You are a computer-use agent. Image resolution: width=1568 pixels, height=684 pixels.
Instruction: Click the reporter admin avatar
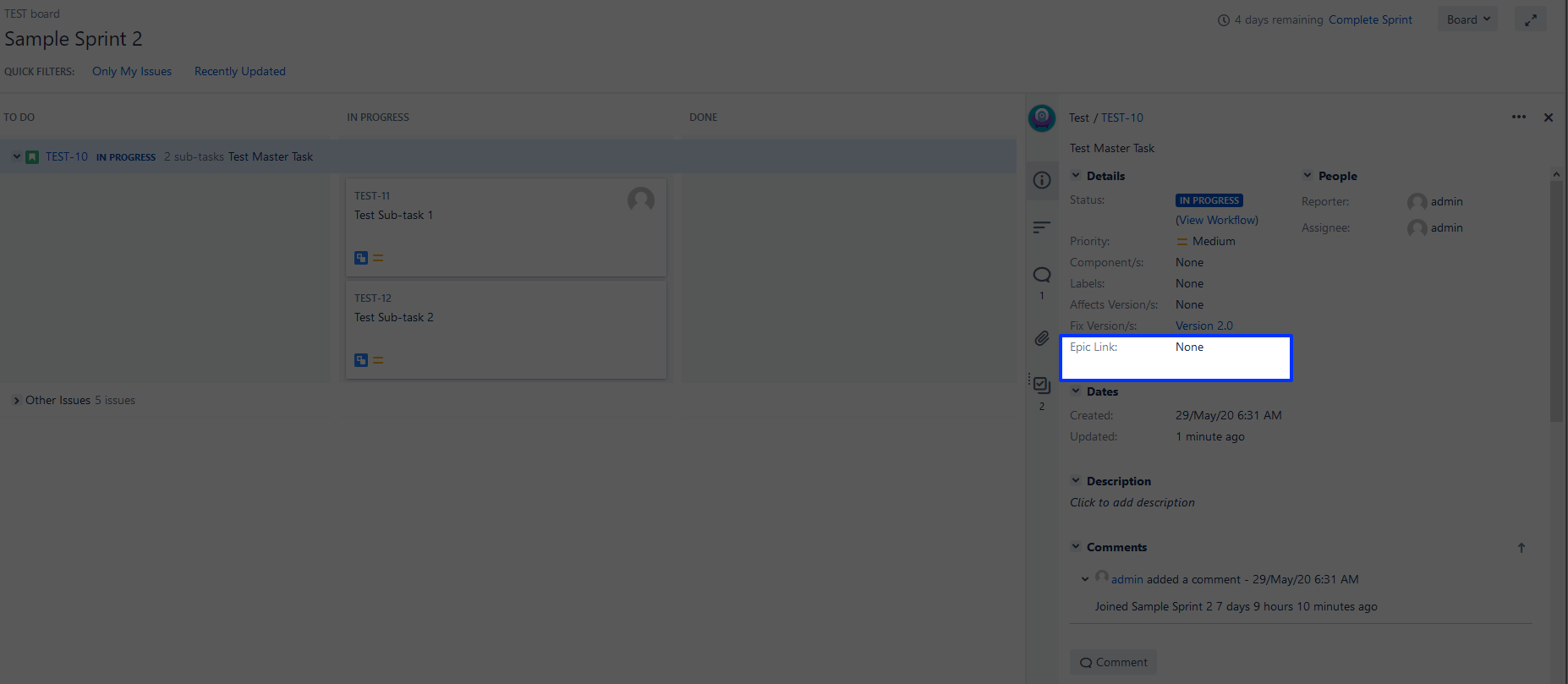click(1417, 202)
